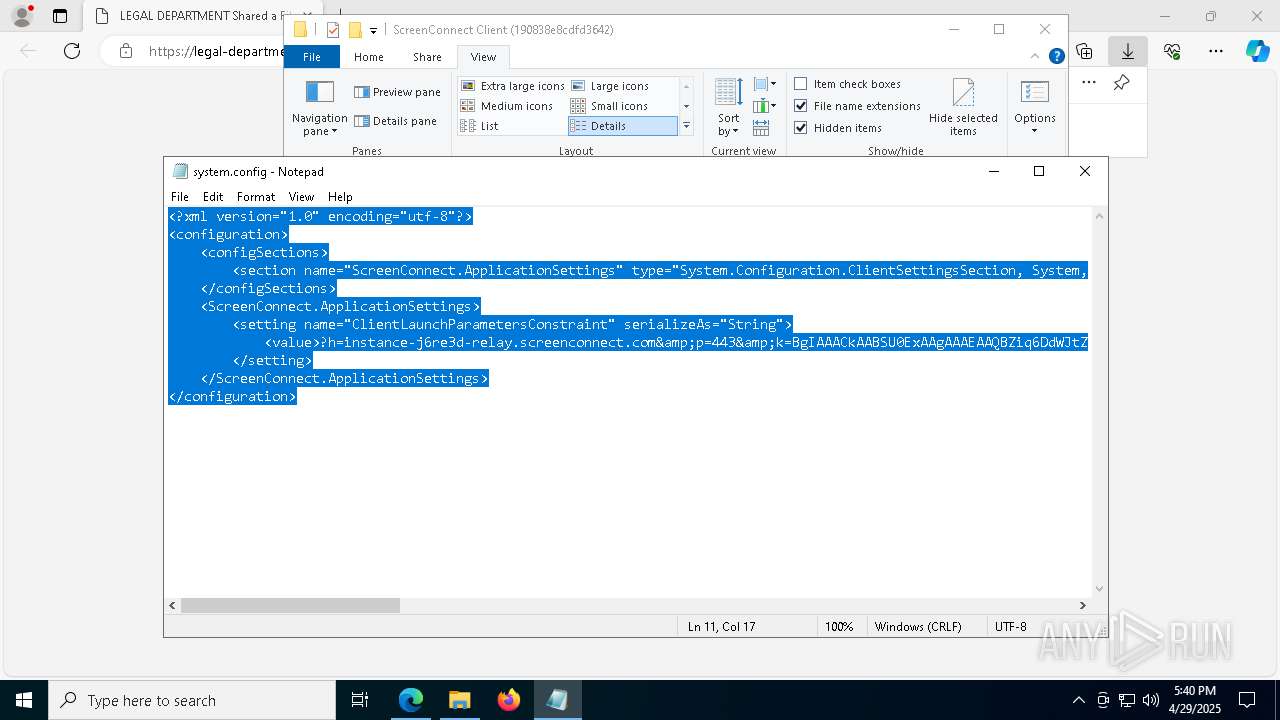This screenshot has height=720, width=1280.
Task: Open the Explorer Options dropdown
Action: point(1034,108)
